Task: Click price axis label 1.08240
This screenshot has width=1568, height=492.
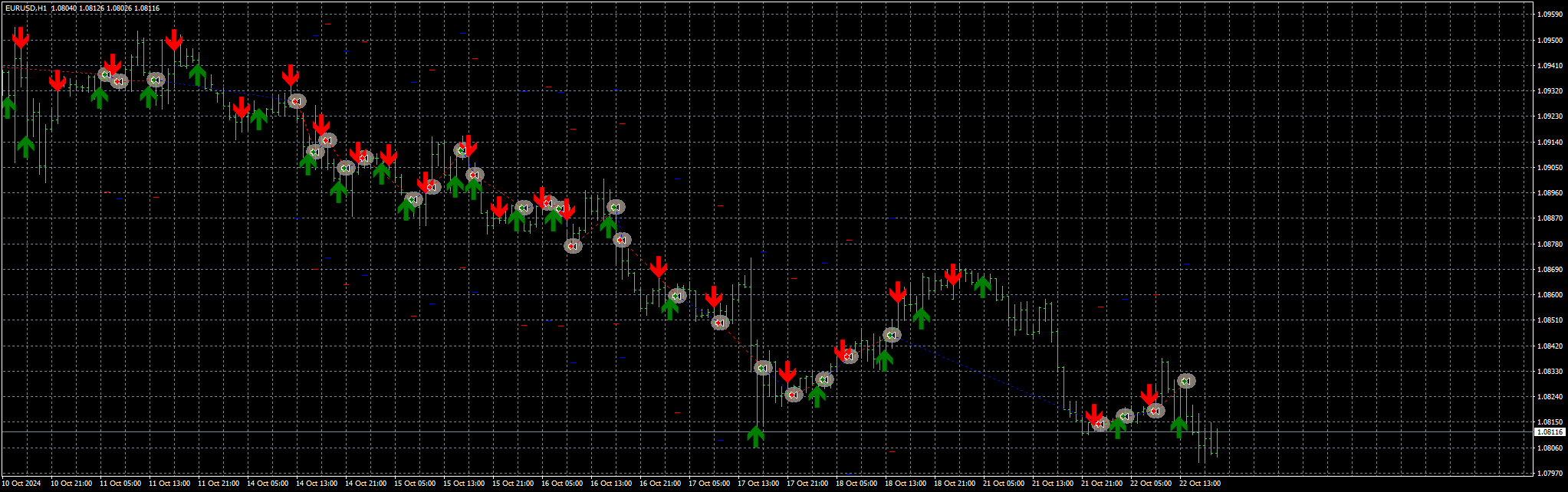Action: tap(1550, 397)
